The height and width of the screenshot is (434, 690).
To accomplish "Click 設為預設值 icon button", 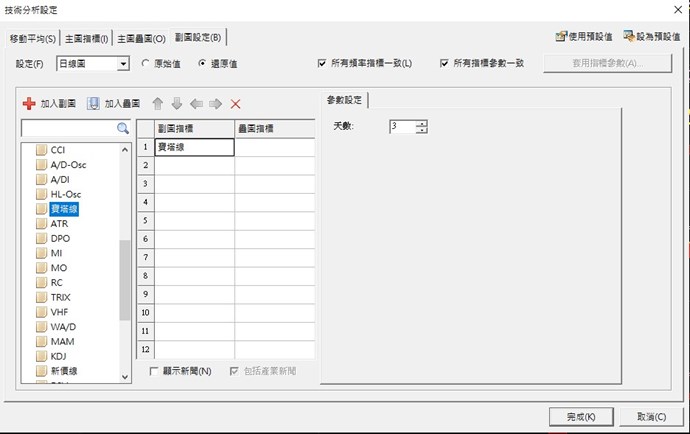I will pyautogui.click(x=652, y=37).
